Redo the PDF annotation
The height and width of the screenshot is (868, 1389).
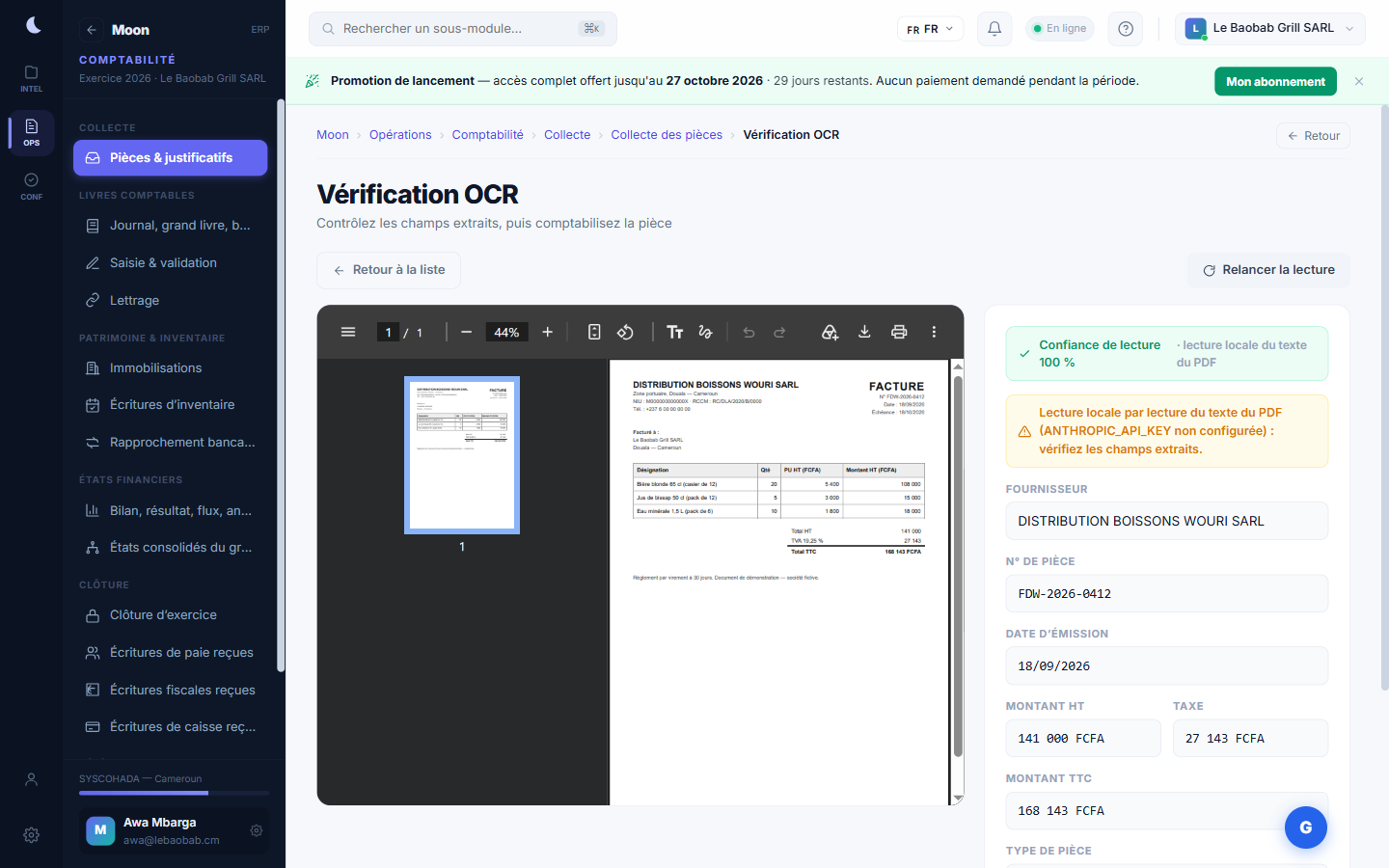pos(779,332)
